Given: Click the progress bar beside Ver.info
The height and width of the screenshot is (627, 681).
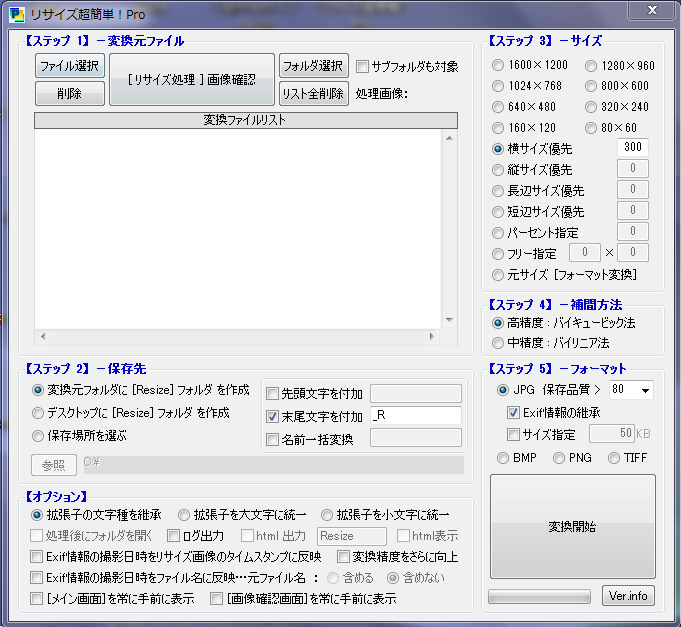Looking at the screenshot, I should click(539, 596).
